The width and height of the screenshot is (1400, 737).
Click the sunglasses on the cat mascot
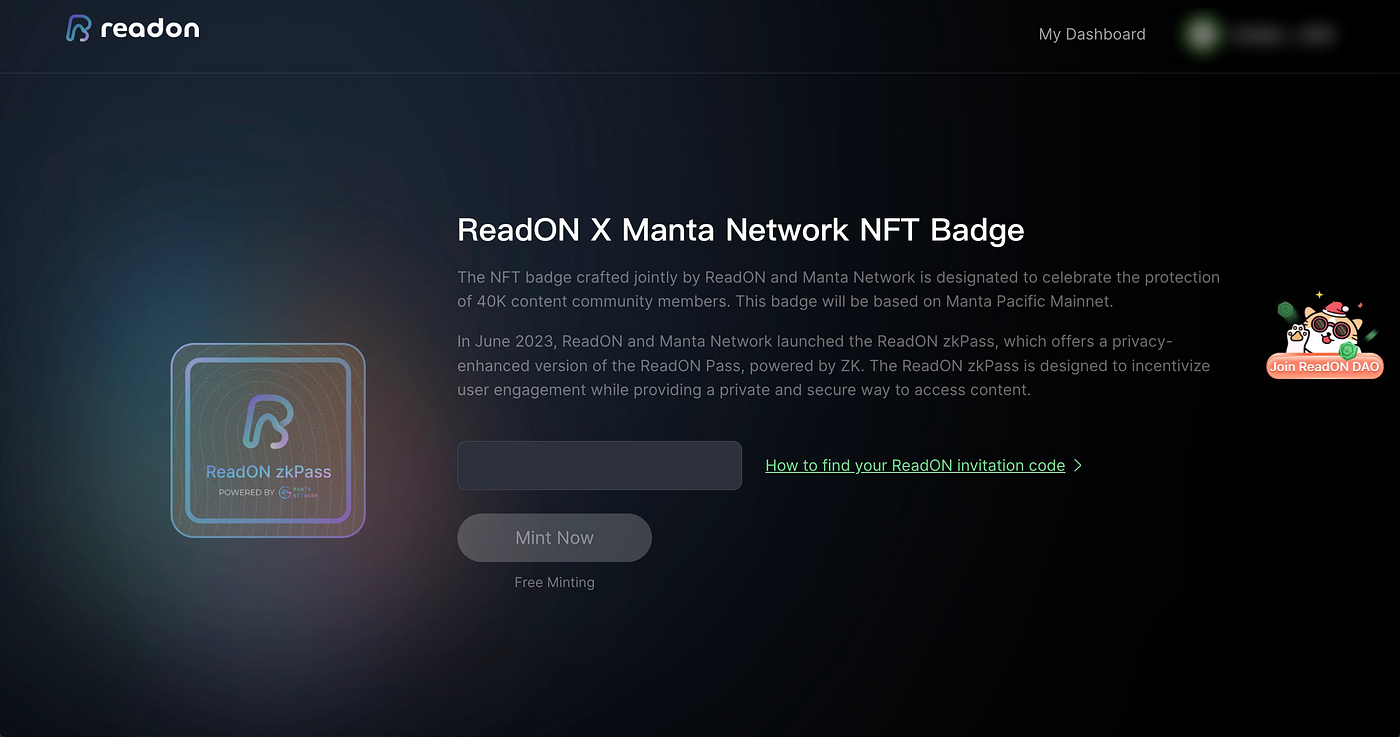[1330, 327]
